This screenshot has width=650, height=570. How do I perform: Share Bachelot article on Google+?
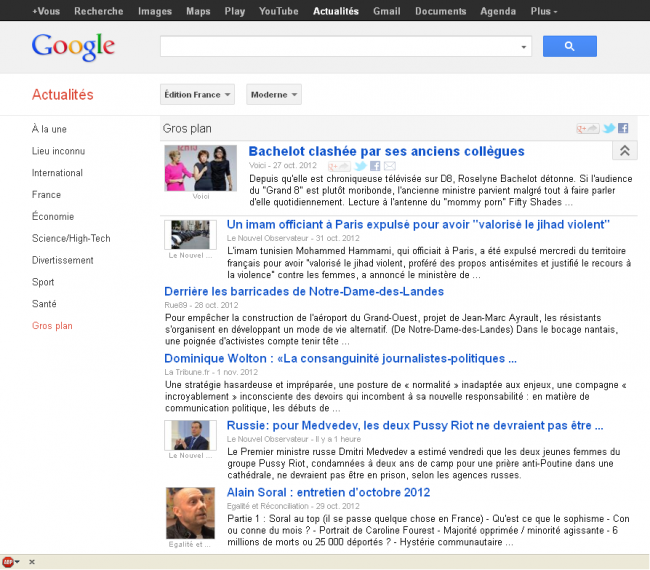pos(339,166)
